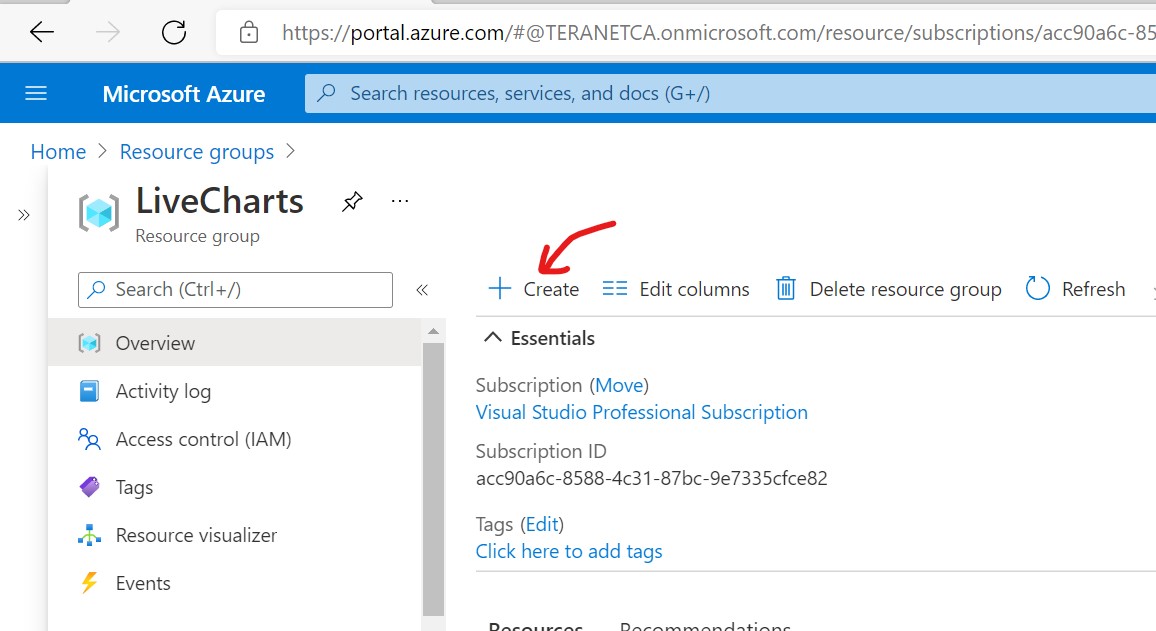This screenshot has width=1156, height=631.
Task: Collapse the resource menu with double left chevron
Action: 422,290
